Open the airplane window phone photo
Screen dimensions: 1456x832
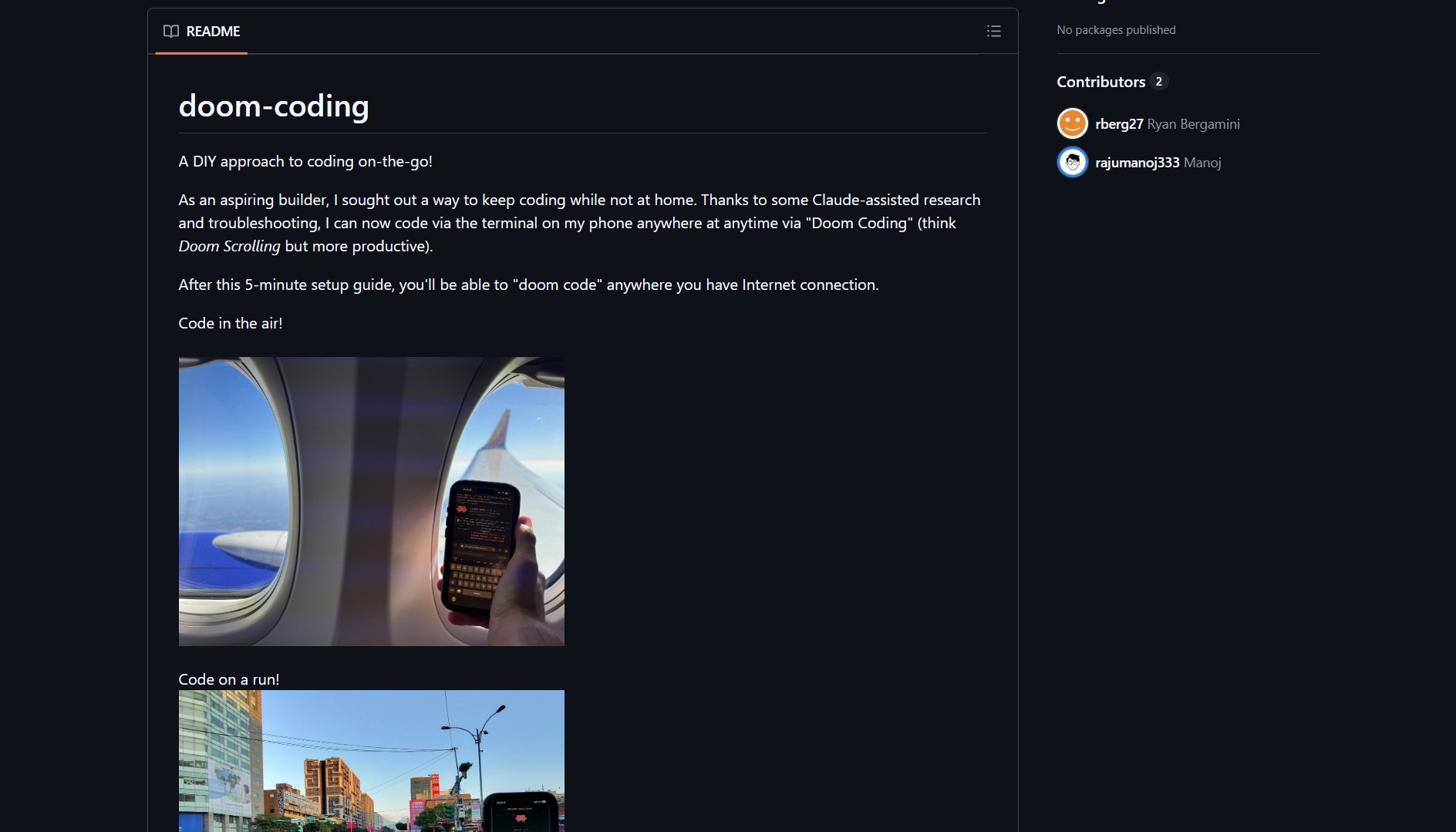click(372, 501)
